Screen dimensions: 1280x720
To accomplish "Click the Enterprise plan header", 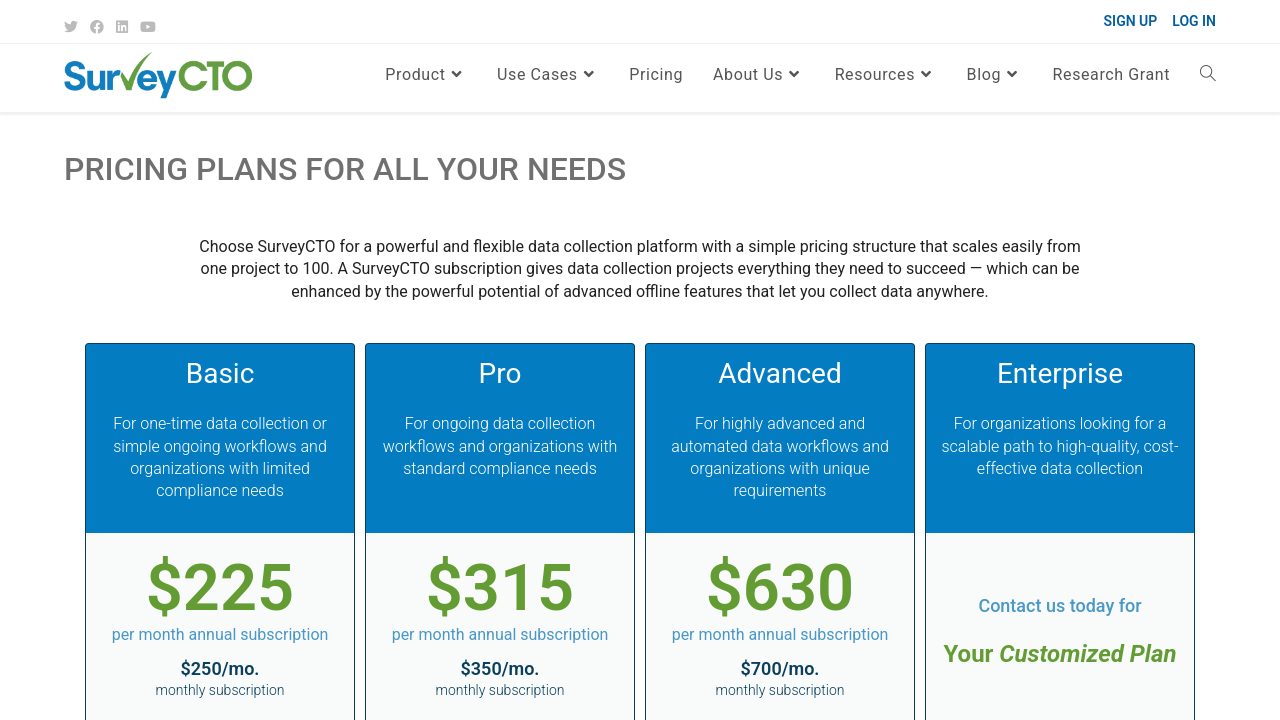I will 1060,374.
